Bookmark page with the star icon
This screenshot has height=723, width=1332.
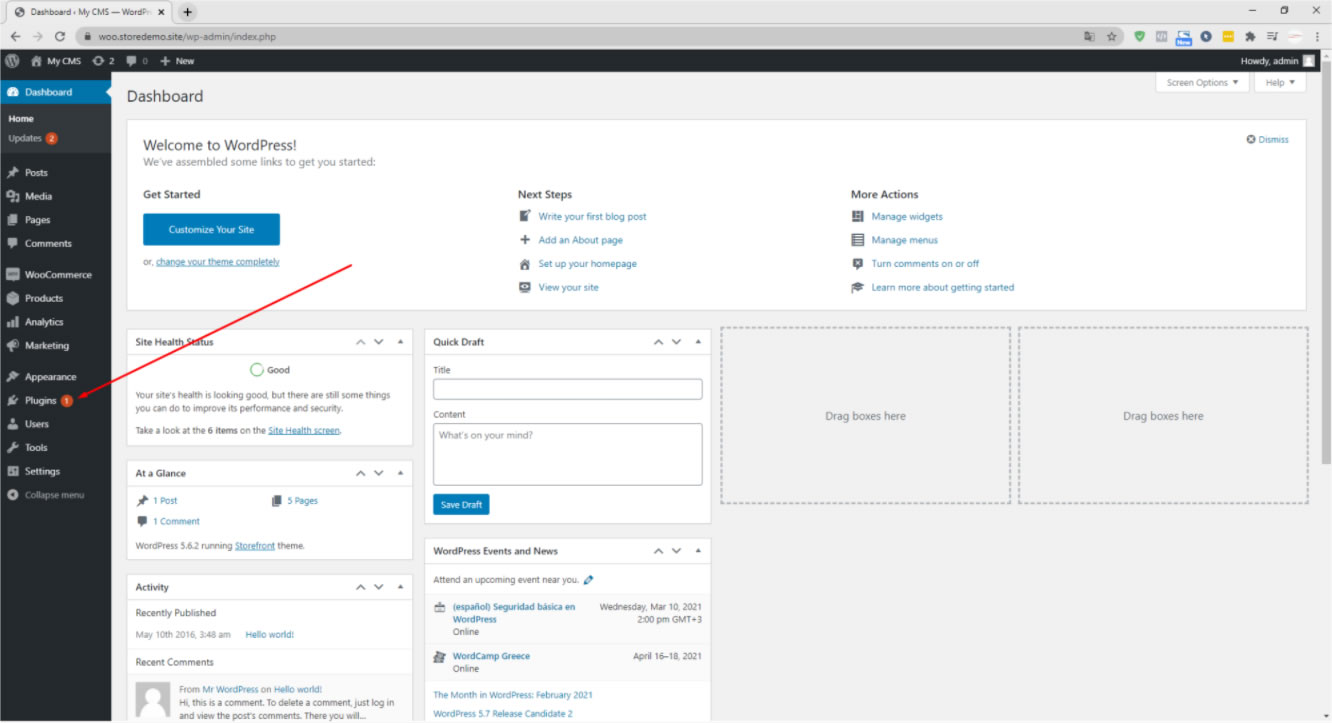[1112, 36]
